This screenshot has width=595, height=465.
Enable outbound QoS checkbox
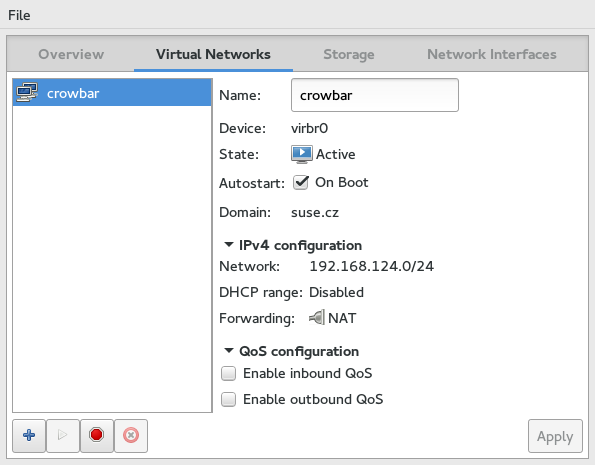(x=228, y=399)
